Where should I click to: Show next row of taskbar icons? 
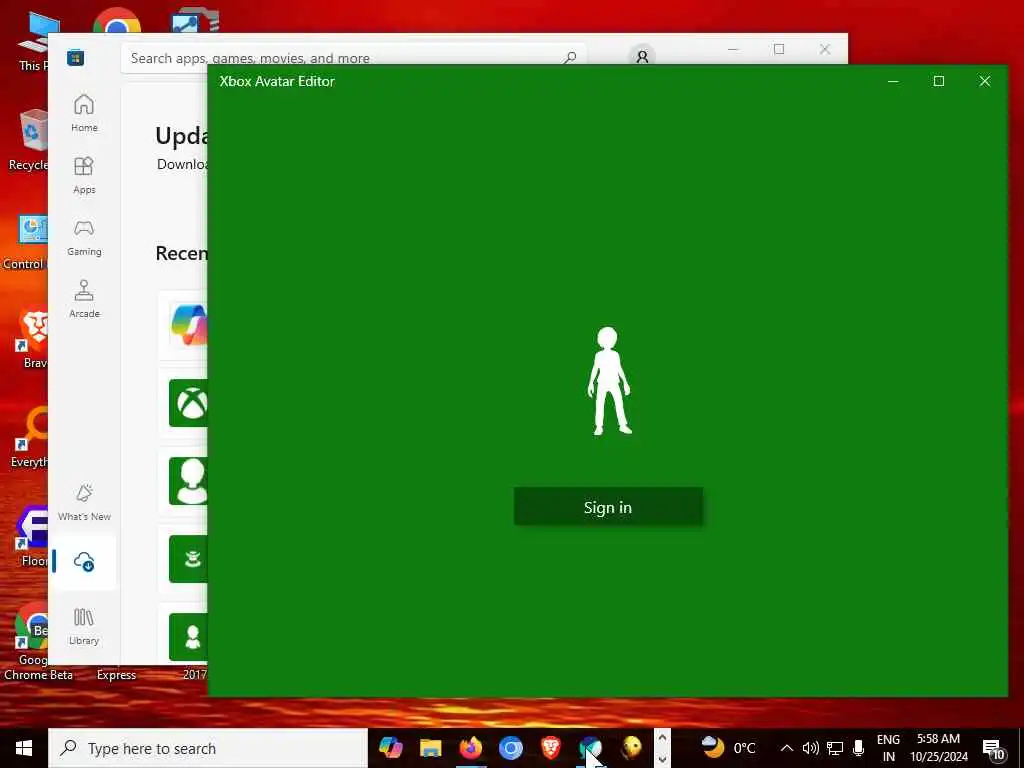coord(662,759)
